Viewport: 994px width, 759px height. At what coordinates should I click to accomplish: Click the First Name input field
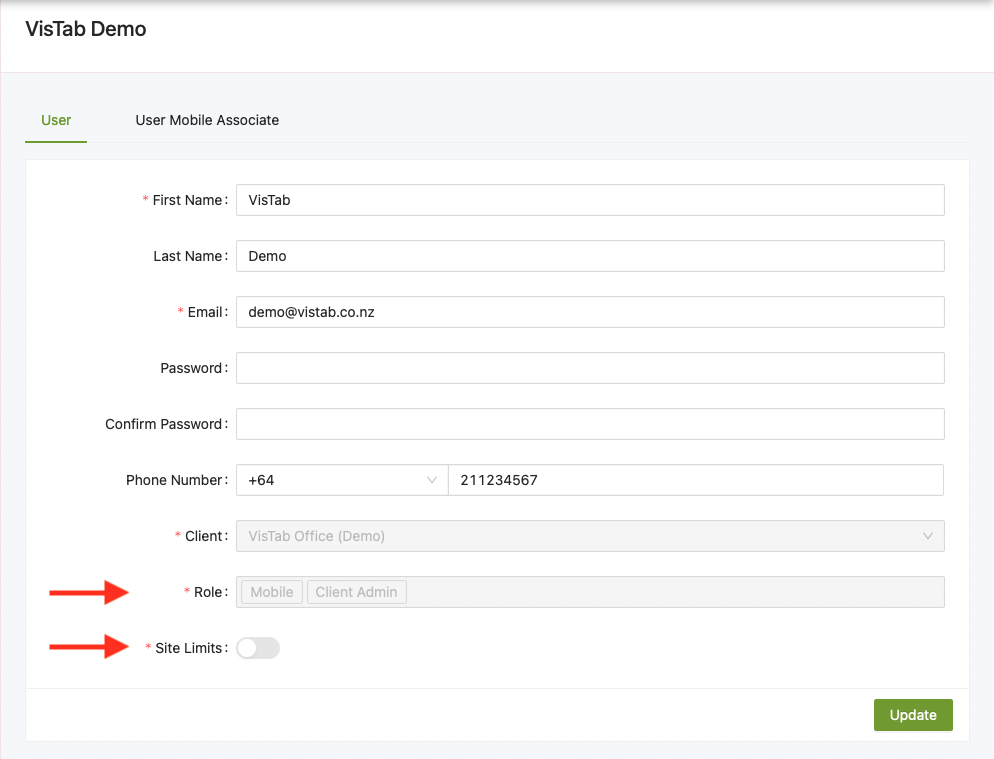[x=590, y=200]
